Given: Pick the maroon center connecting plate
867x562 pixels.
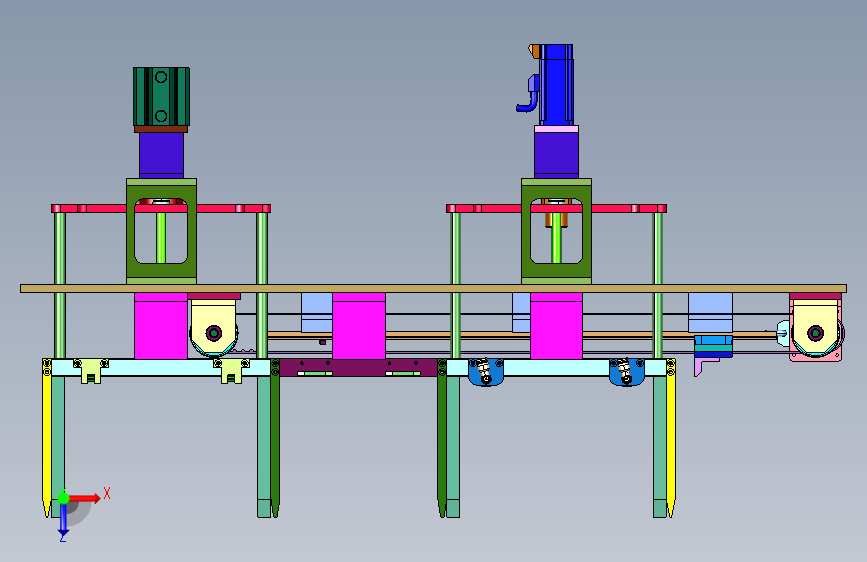Looking at the screenshot, I should 359,367.
